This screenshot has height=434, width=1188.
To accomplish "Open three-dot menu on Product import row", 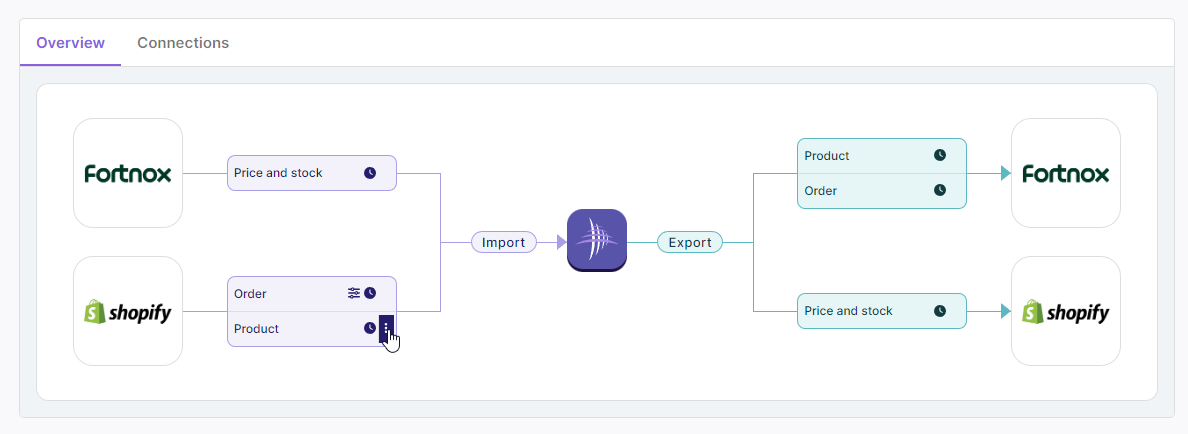I will click(387, 328).
